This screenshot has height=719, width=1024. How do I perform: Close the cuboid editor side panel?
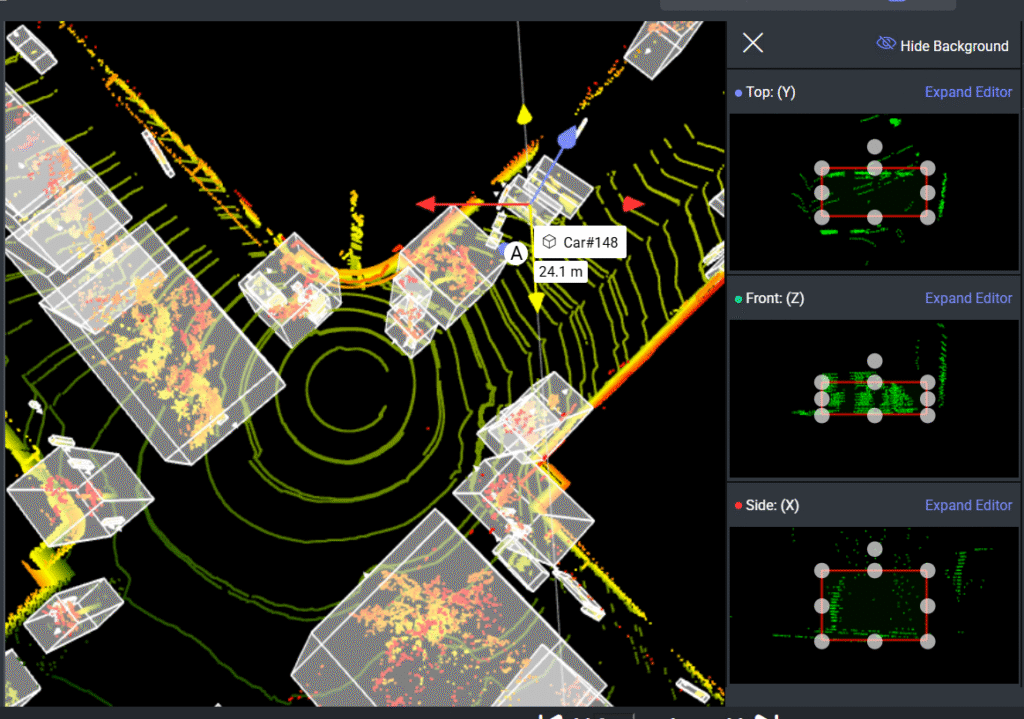coord(753,42)
